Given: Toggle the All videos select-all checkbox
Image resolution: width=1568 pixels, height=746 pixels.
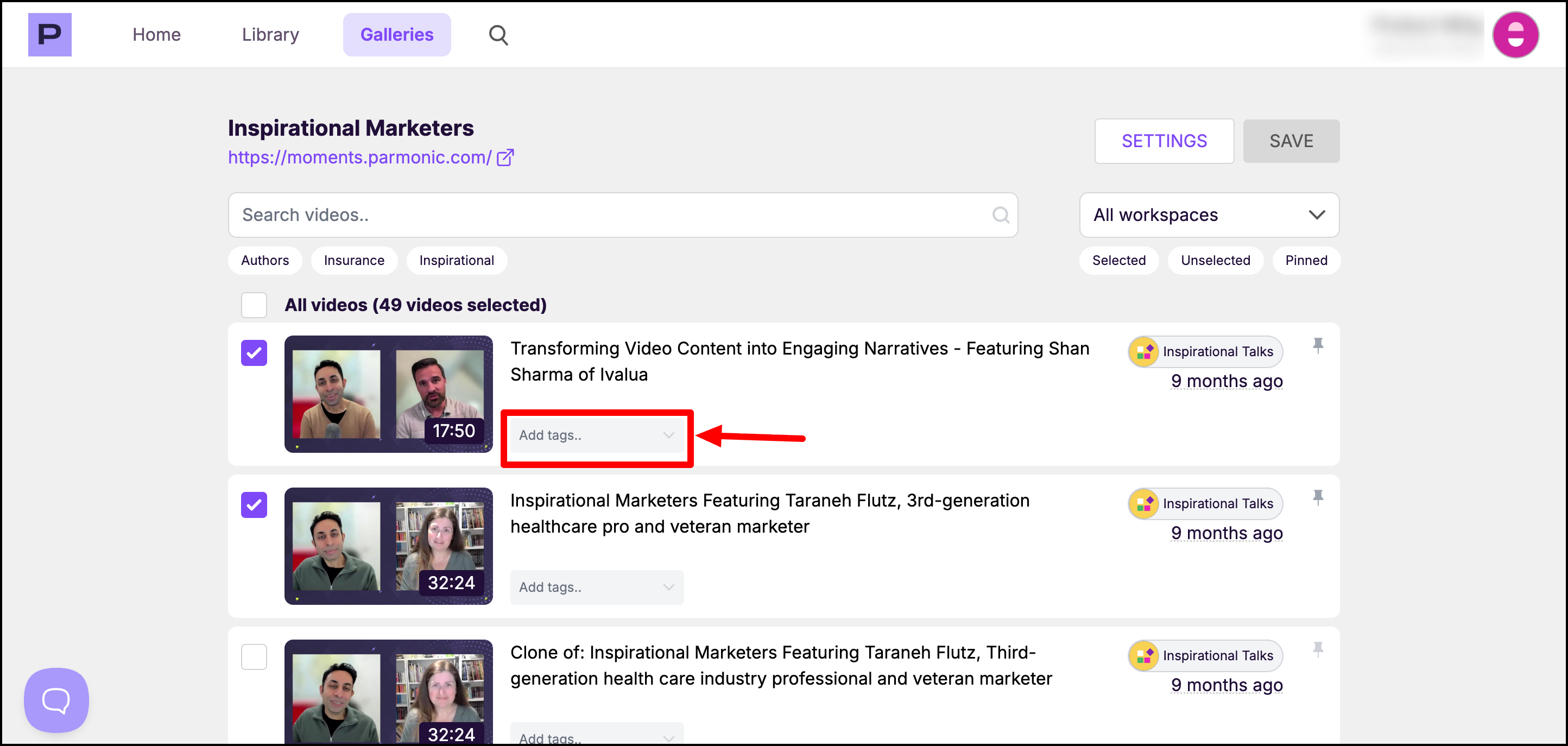Looking at the screenshot, I should pyautogui.click(x=254, y=305).
